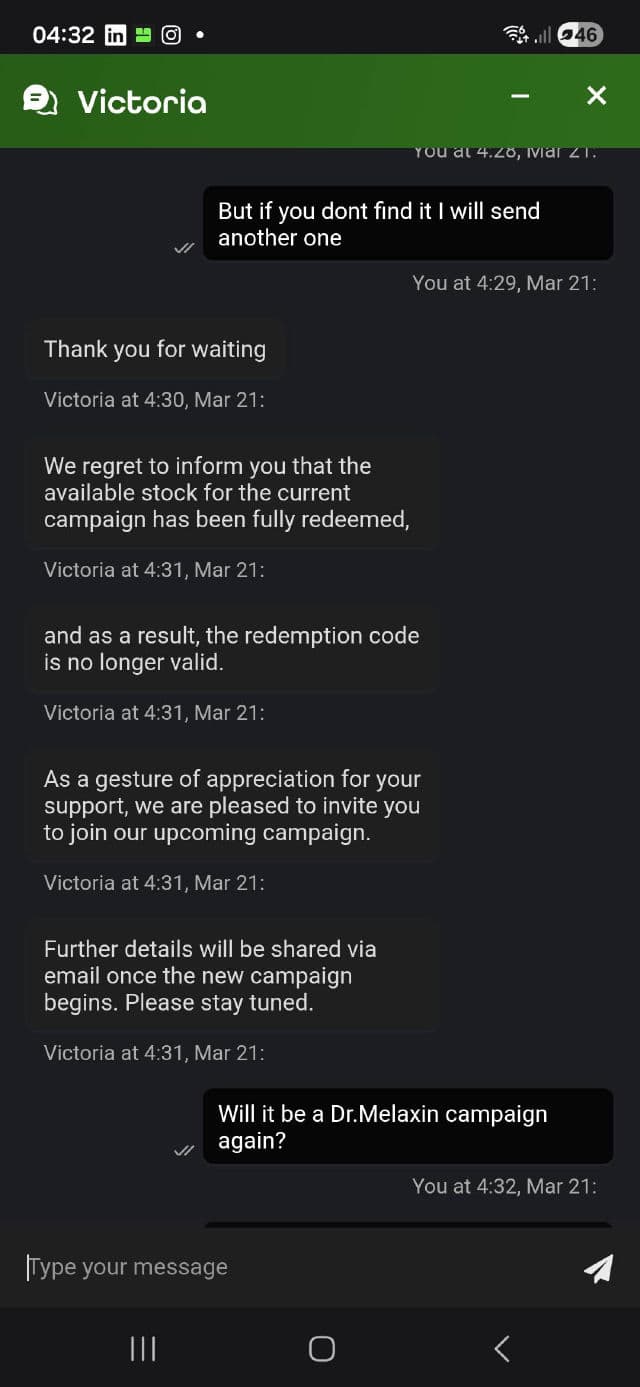Tap the "But if you dont find it" sent message
Image resolution: width=640 pixels, height=1387 pixels.
click(407, 224)
